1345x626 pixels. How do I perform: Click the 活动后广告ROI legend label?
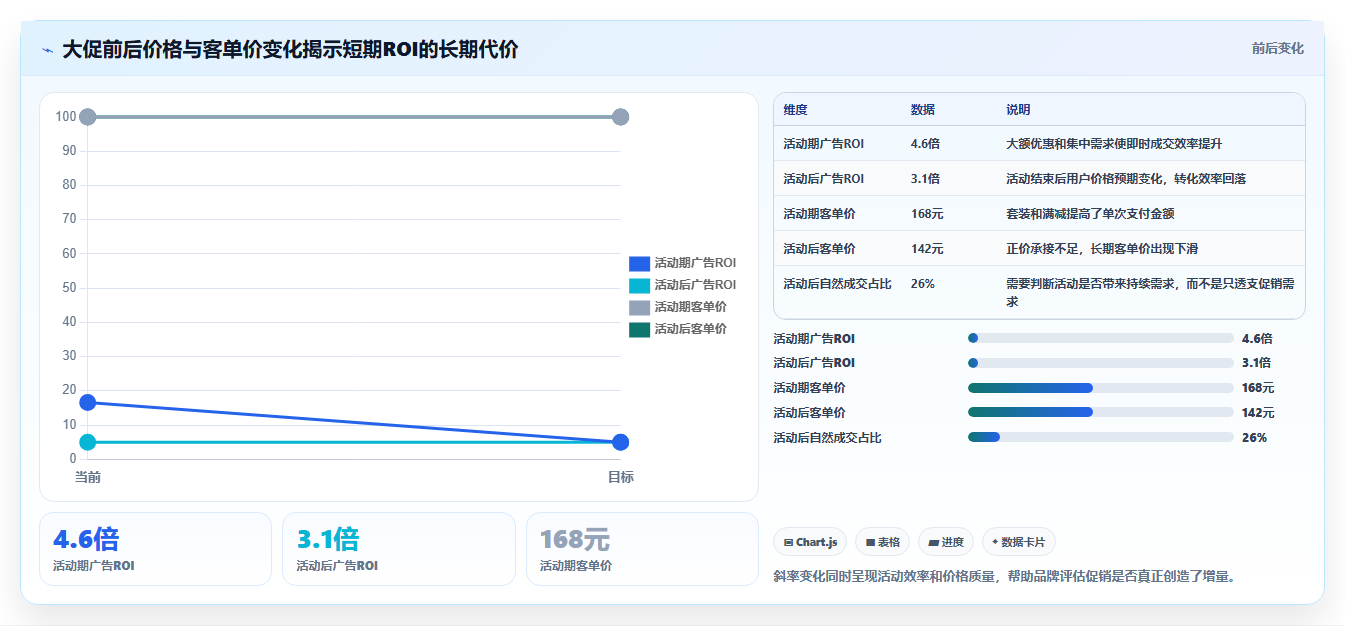(x=695, y=285)
